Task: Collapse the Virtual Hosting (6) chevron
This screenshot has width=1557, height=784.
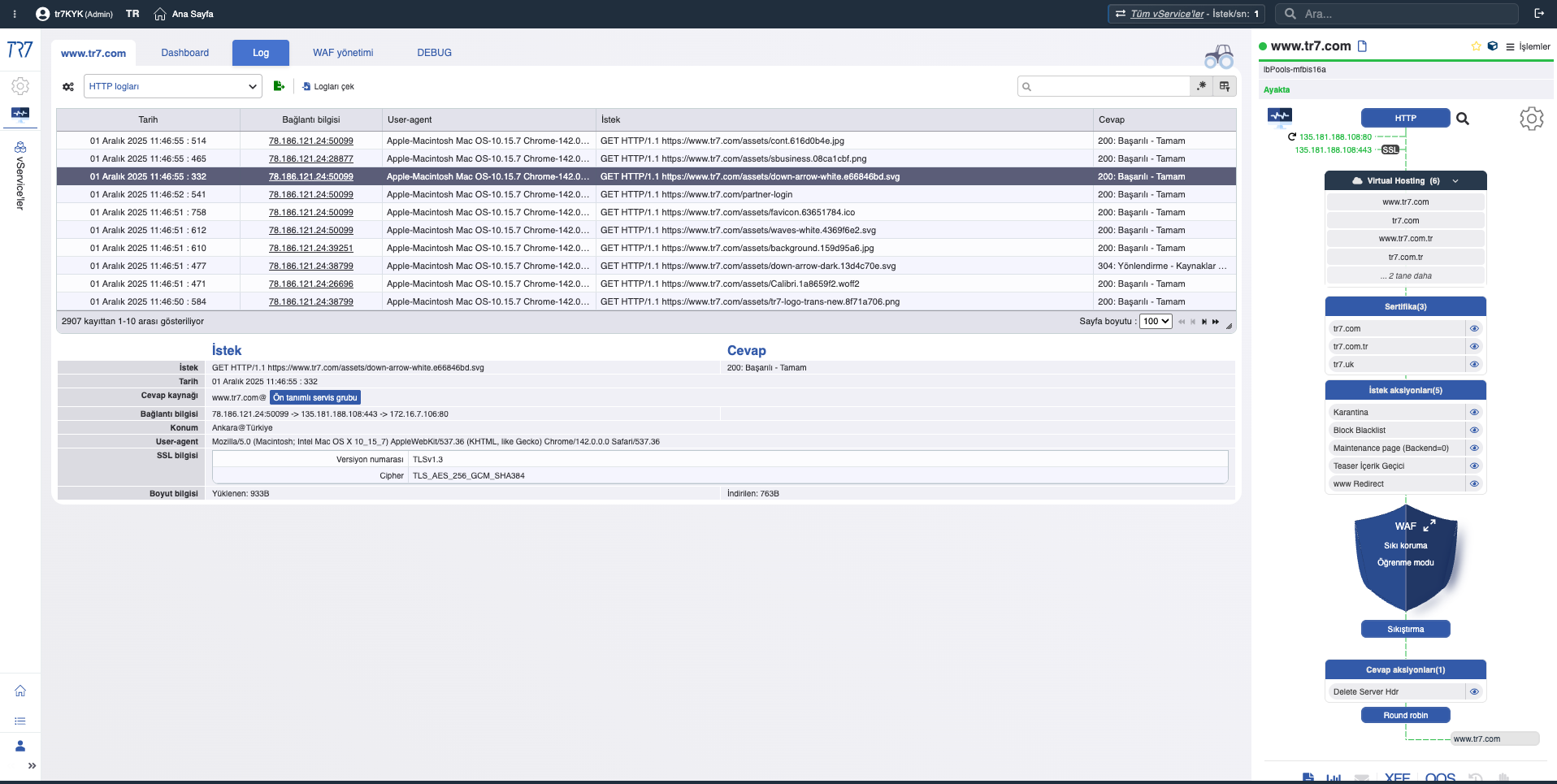Action: coord(1455,181)
